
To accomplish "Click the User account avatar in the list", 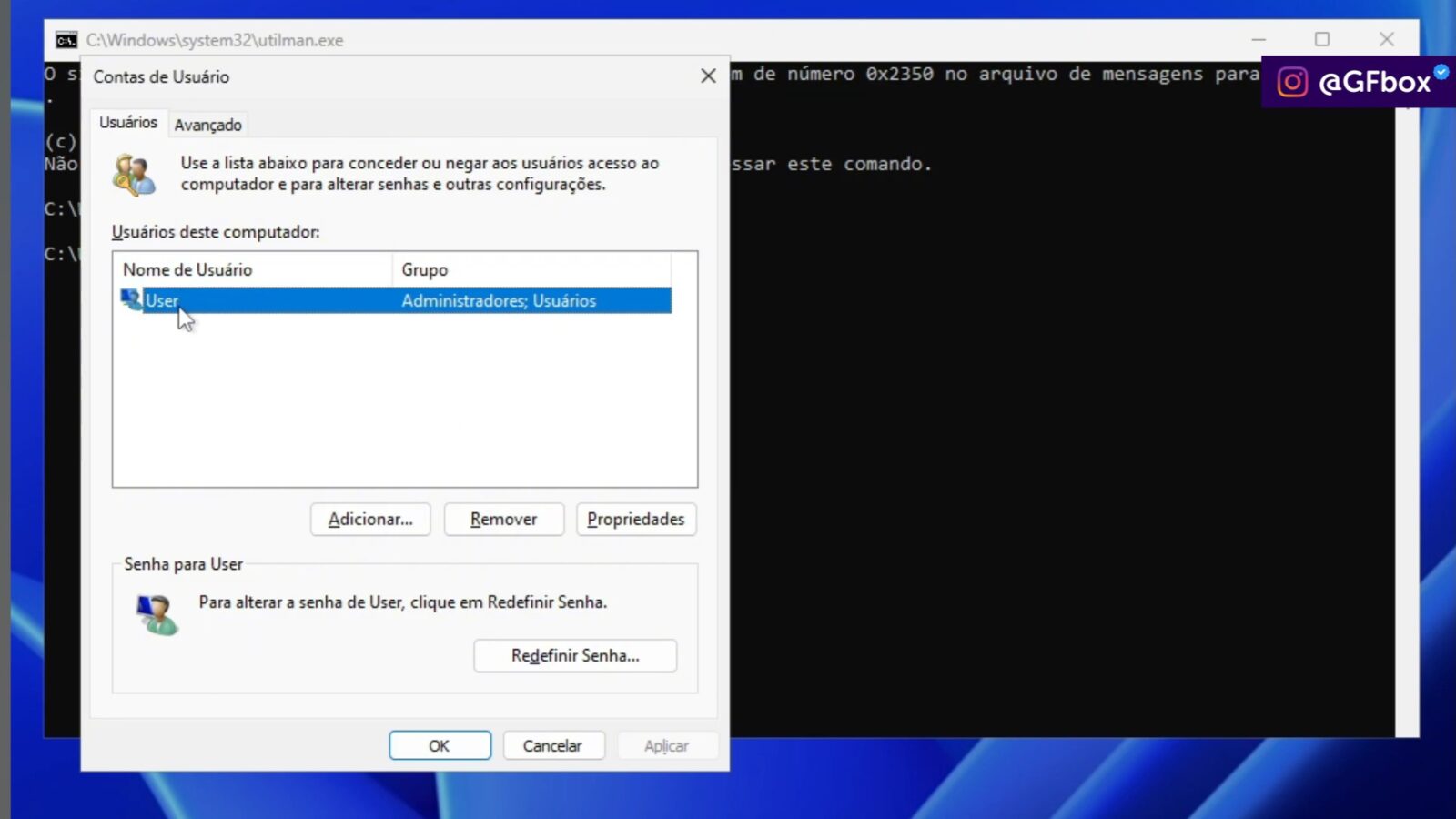I will (x=130, y=300).
